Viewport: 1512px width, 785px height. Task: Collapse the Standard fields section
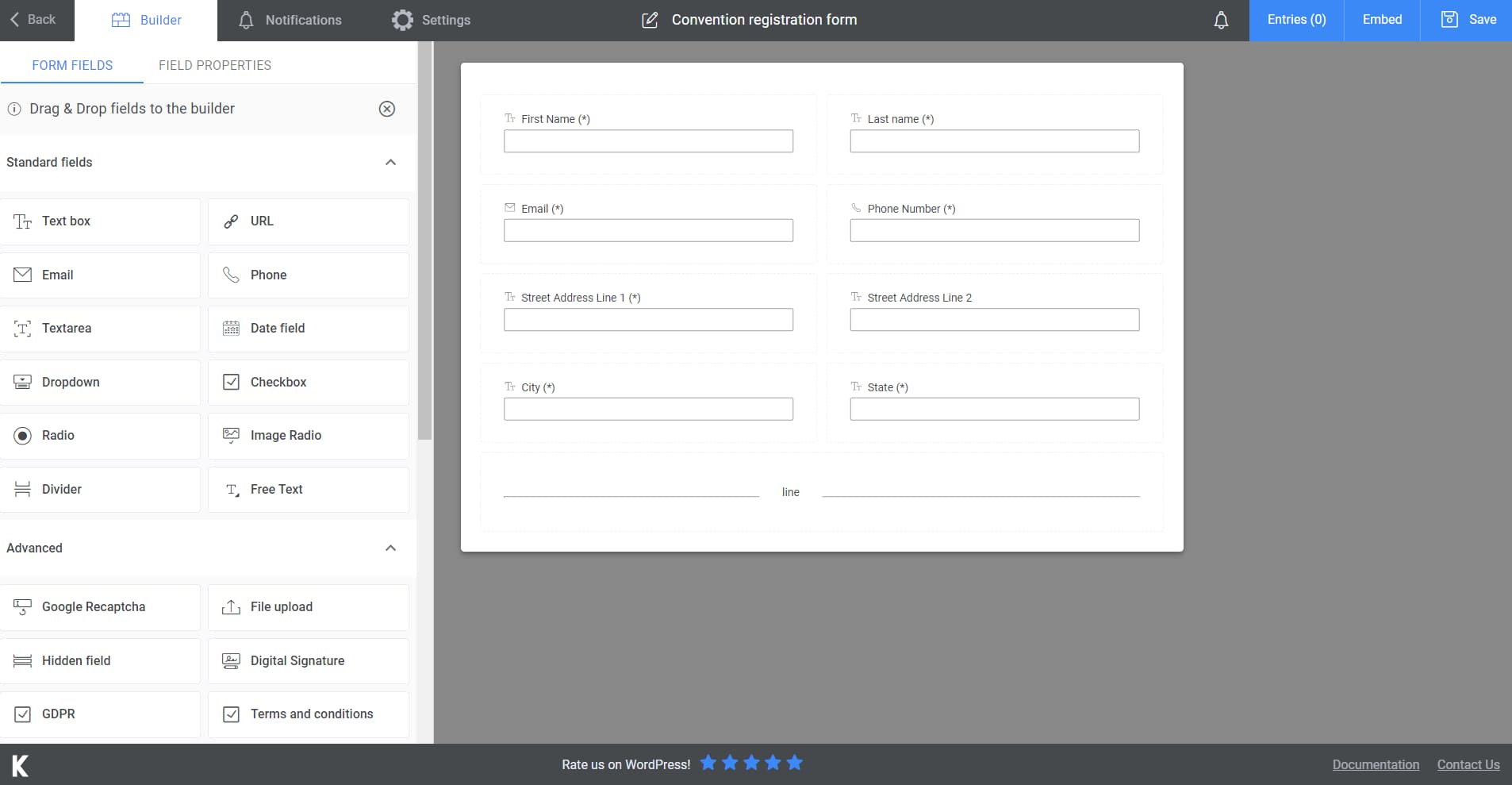[x=390, y=162]
